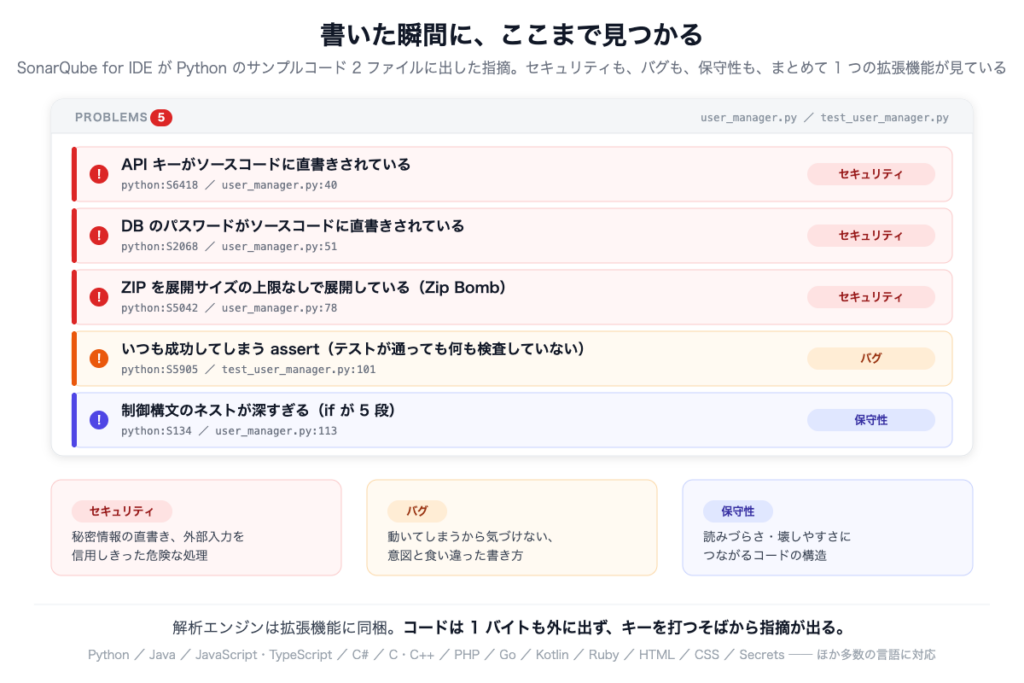
Task: Click 'キーを打つそばから指摘が出る。' text
Action: click(x=734, y=627)
